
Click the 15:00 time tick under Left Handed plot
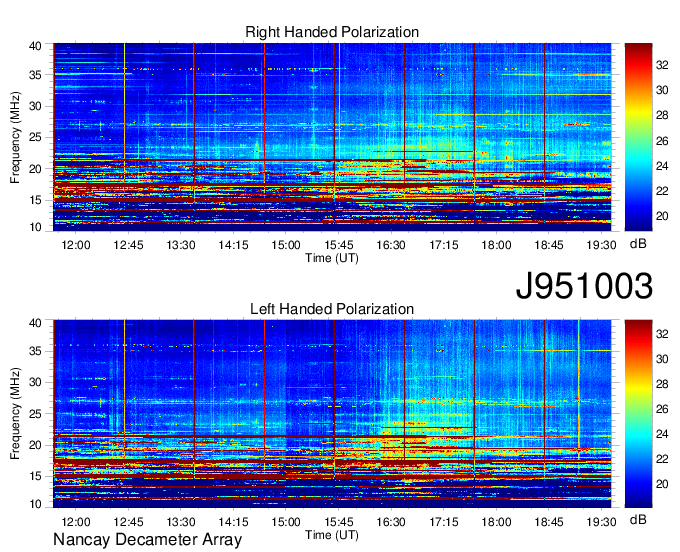[286, 521]
